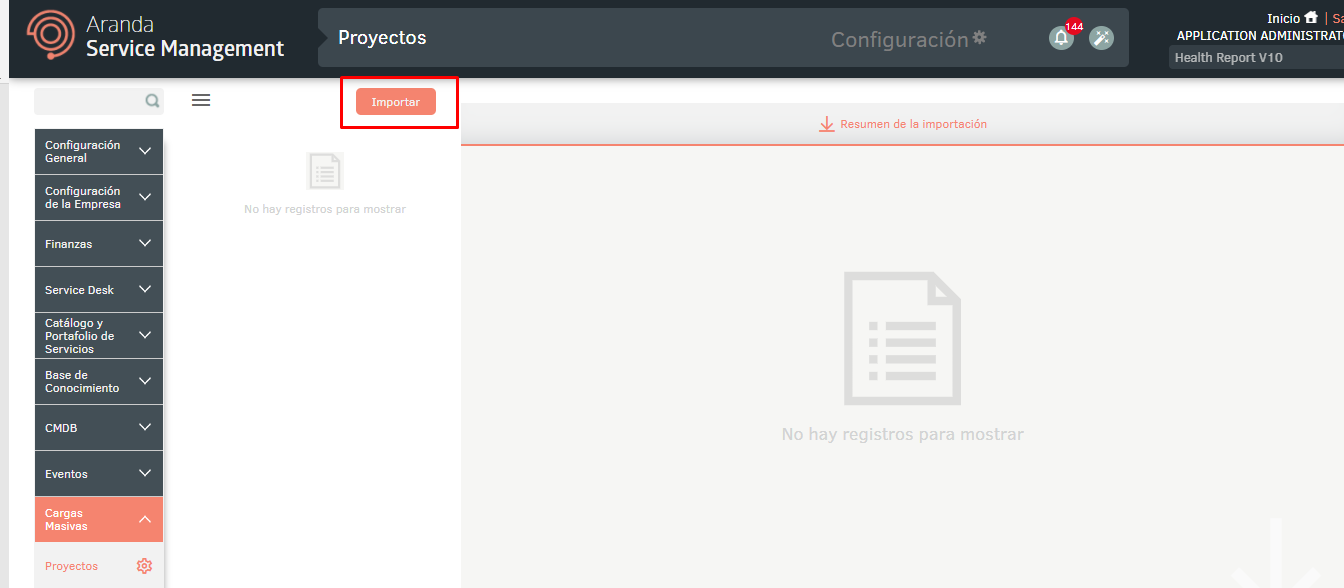The image size is (1344, 588).
Task: Collapse the Cargas Masivas section
Action: 99,520
